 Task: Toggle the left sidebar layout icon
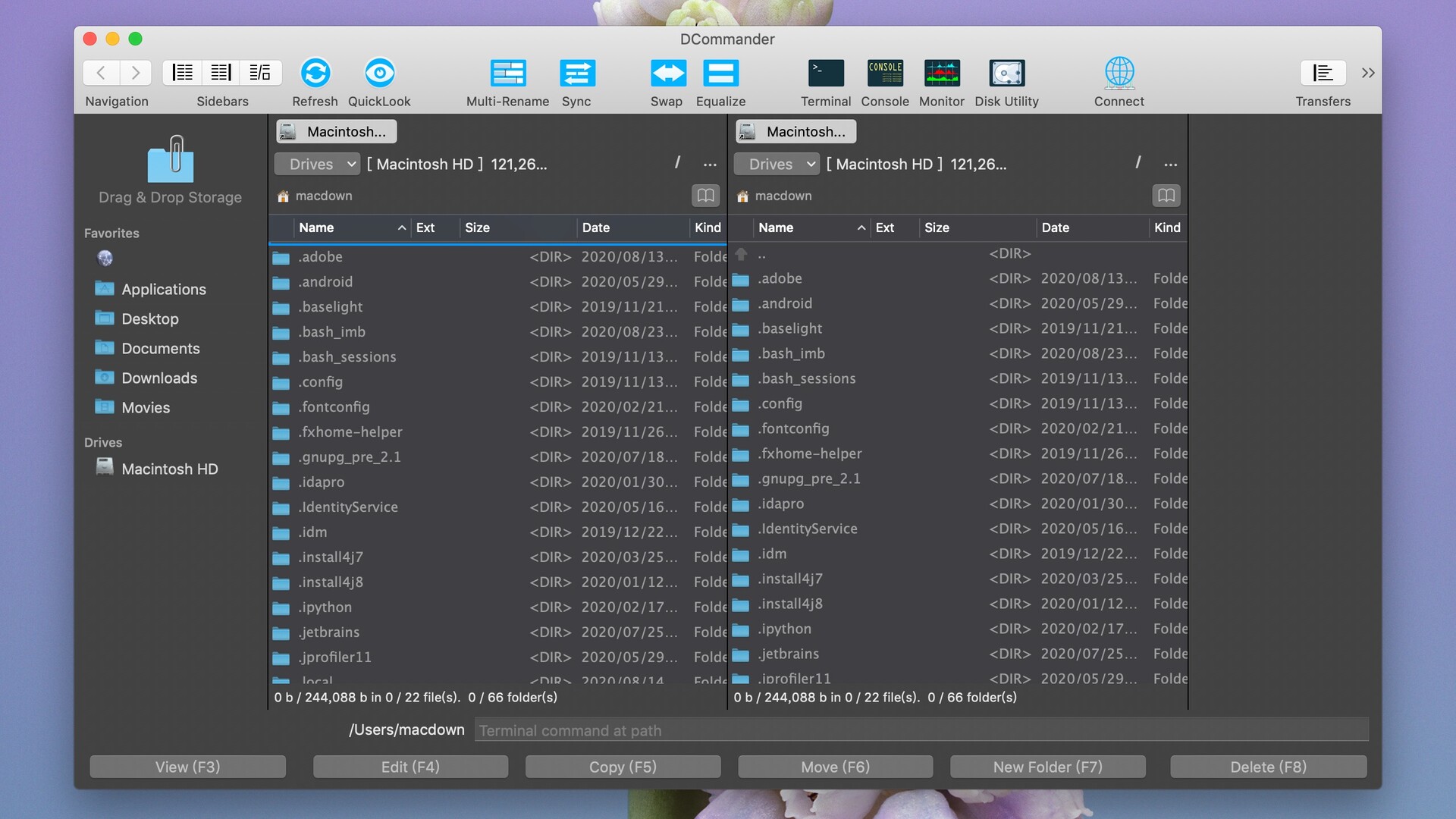click(182, 73)
